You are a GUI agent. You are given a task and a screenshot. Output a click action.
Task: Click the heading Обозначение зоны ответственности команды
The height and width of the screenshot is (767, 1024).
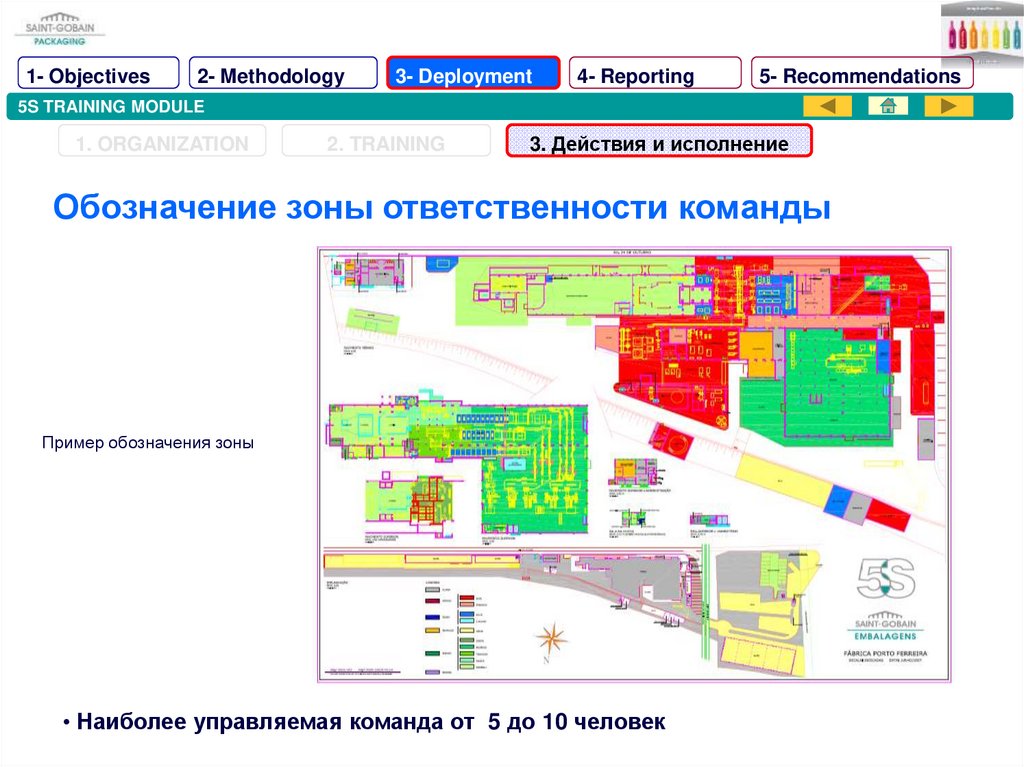(x=442, y=209)
